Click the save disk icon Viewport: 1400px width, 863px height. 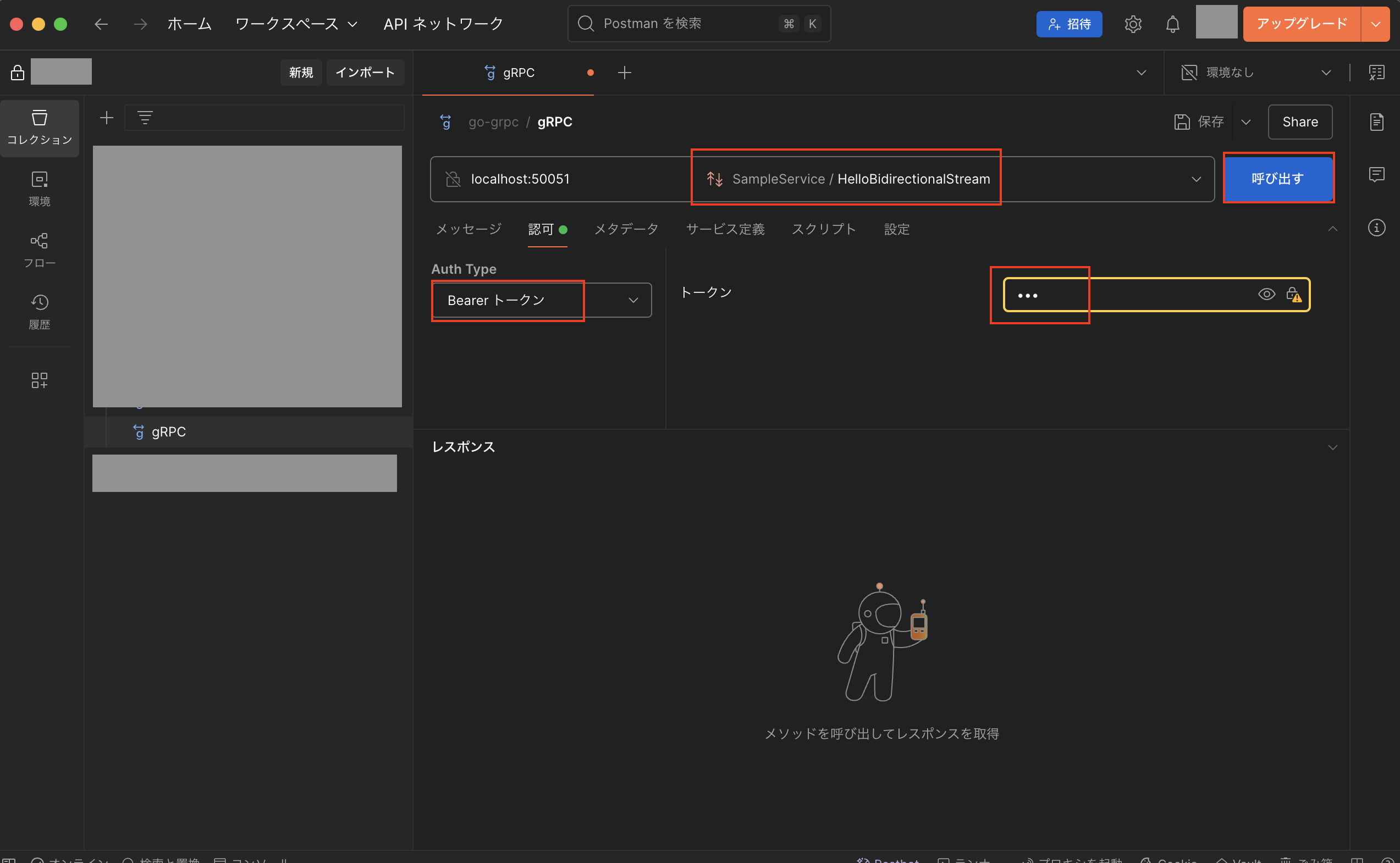coord(1182,122)
